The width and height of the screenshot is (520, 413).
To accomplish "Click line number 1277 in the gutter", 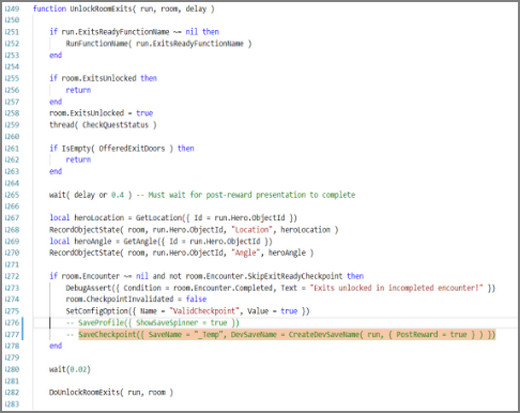I will 12,334.
